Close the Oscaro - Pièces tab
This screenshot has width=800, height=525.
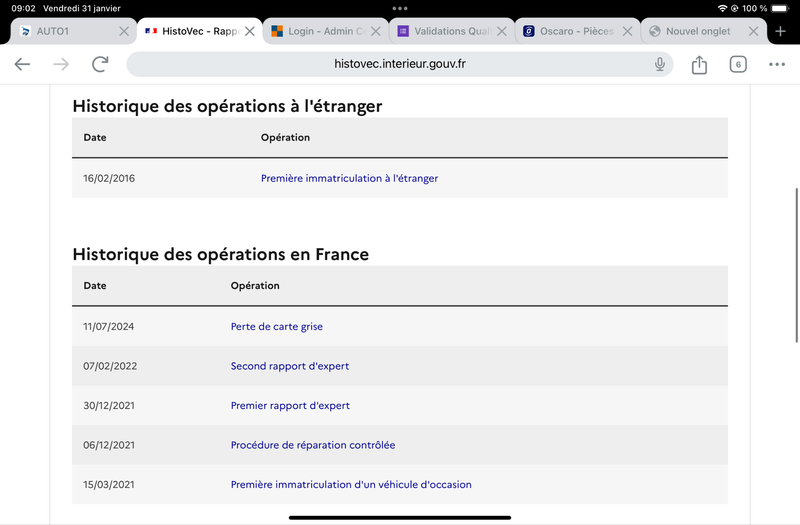point(628,31)
